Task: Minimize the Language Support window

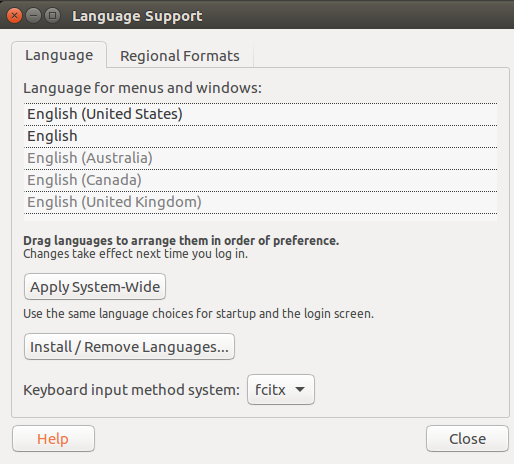Action: 33,16
